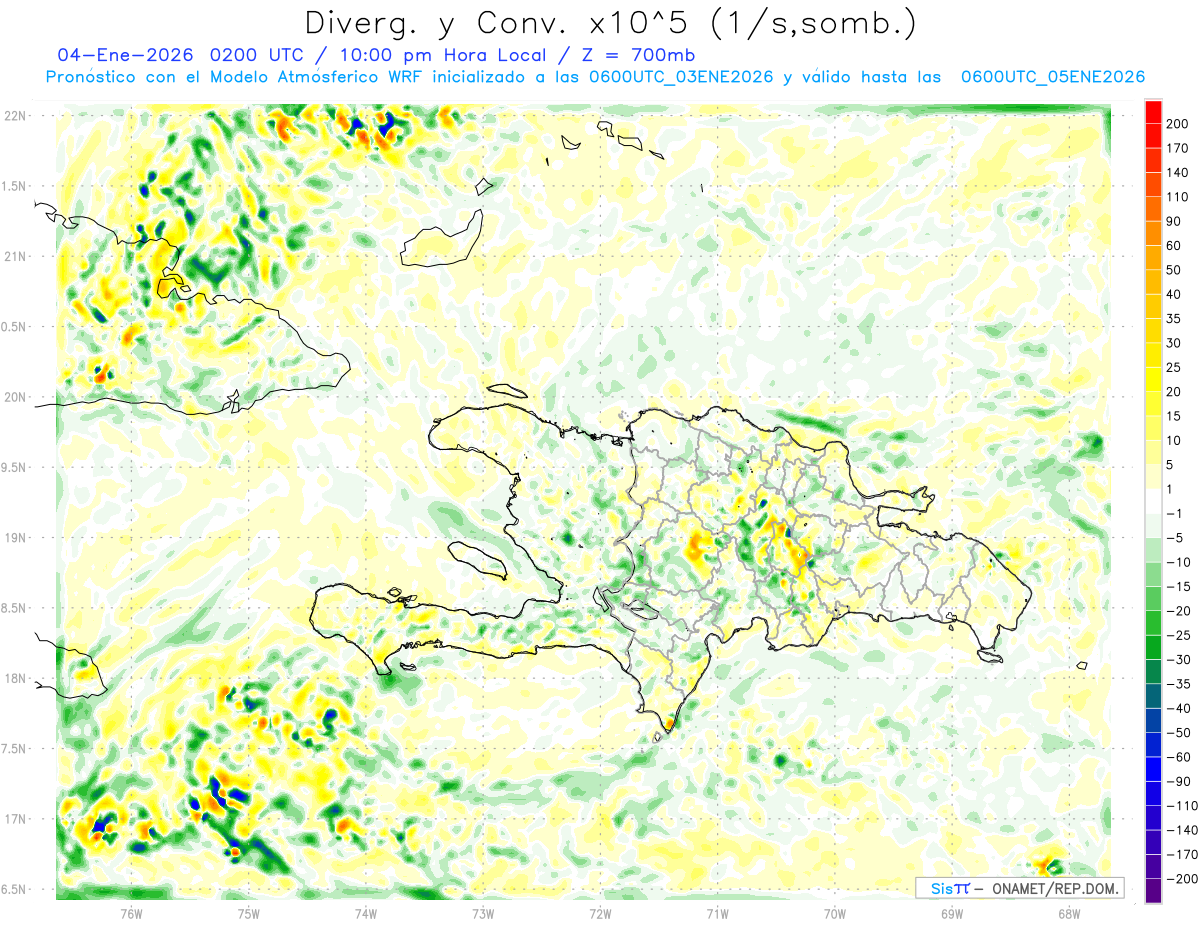Click the '-110' color scale value
The height and width of the screenshot is (927, 1200).
[1181, 806]
